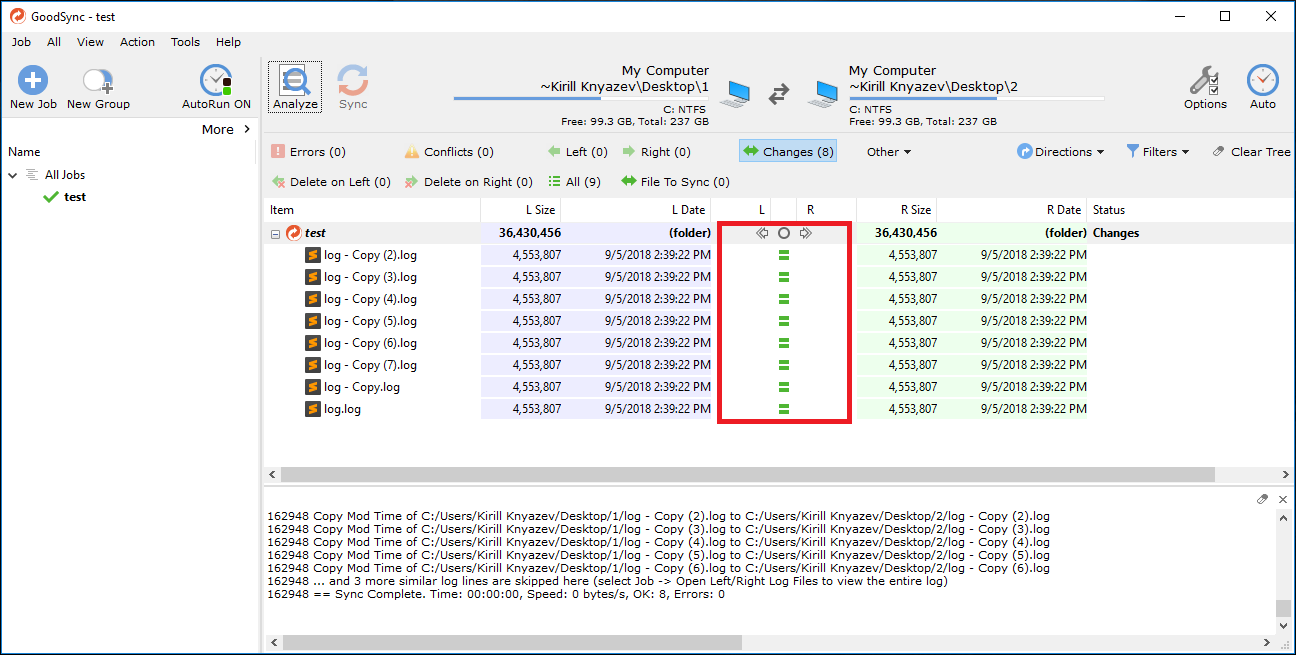Open the Tools menu
This screenshot has height=655, width=1296.
(x=185, y=42)
